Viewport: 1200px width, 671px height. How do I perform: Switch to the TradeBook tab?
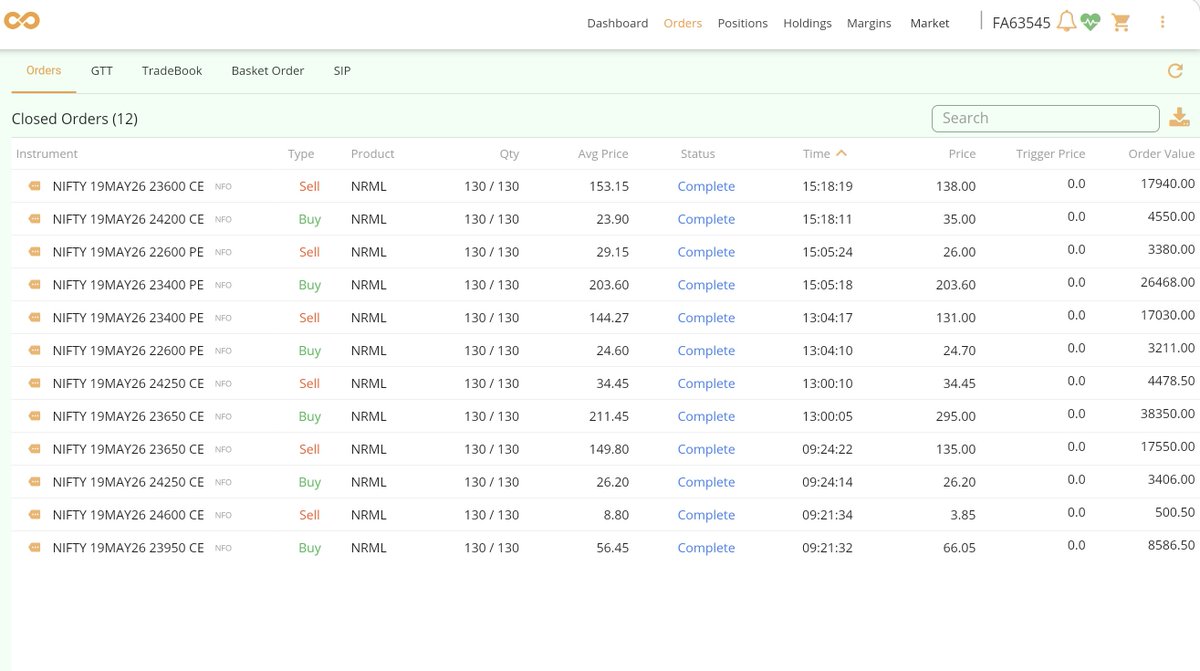(172, 71)
